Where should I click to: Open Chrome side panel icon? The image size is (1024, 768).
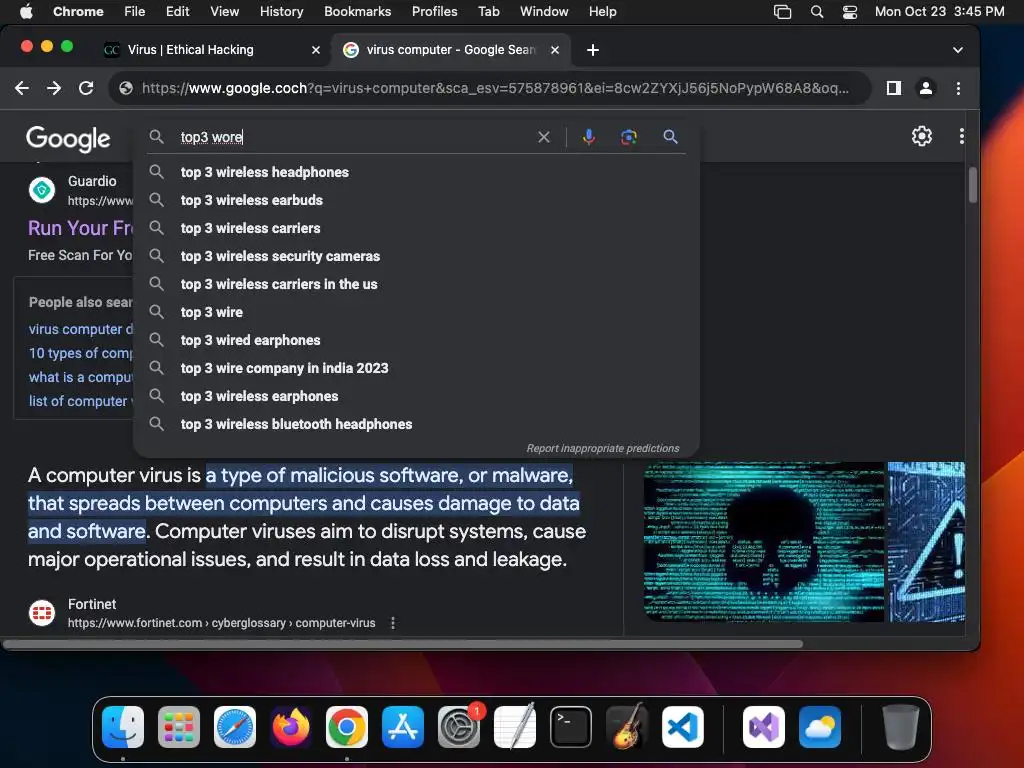[893, 88]
